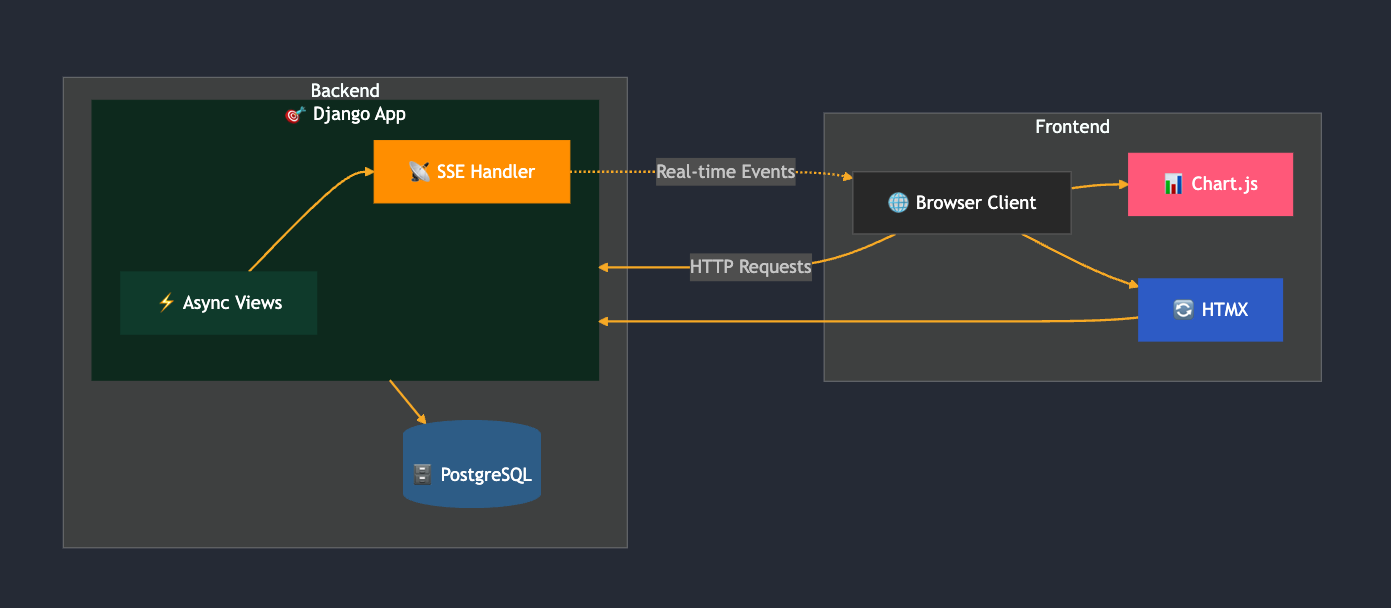Viewport: 1391px width, 608px height.
Task: Click the Chart.js pink node
Action: 1210,184
